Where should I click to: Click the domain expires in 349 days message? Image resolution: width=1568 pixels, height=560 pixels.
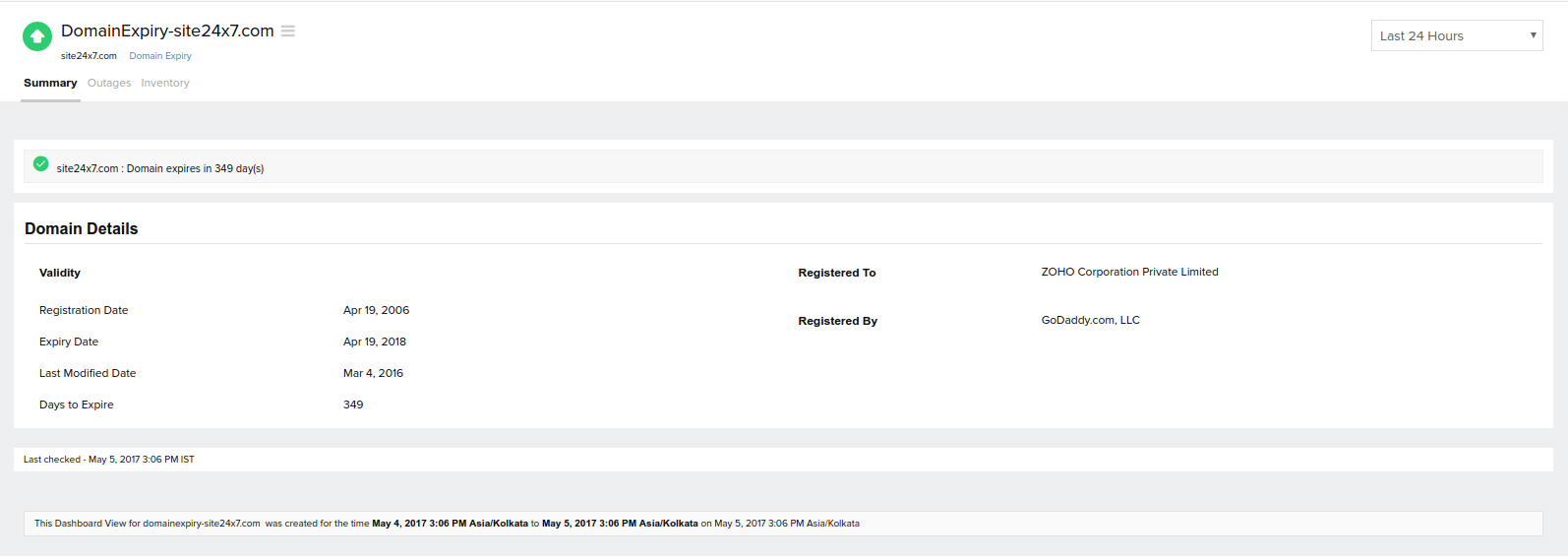click(160, 169)
